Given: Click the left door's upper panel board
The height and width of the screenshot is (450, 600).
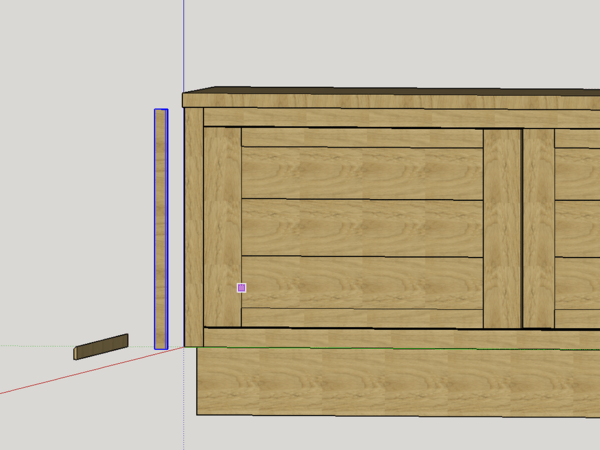Looking at the screenshot, I should (x=362, y=173).
